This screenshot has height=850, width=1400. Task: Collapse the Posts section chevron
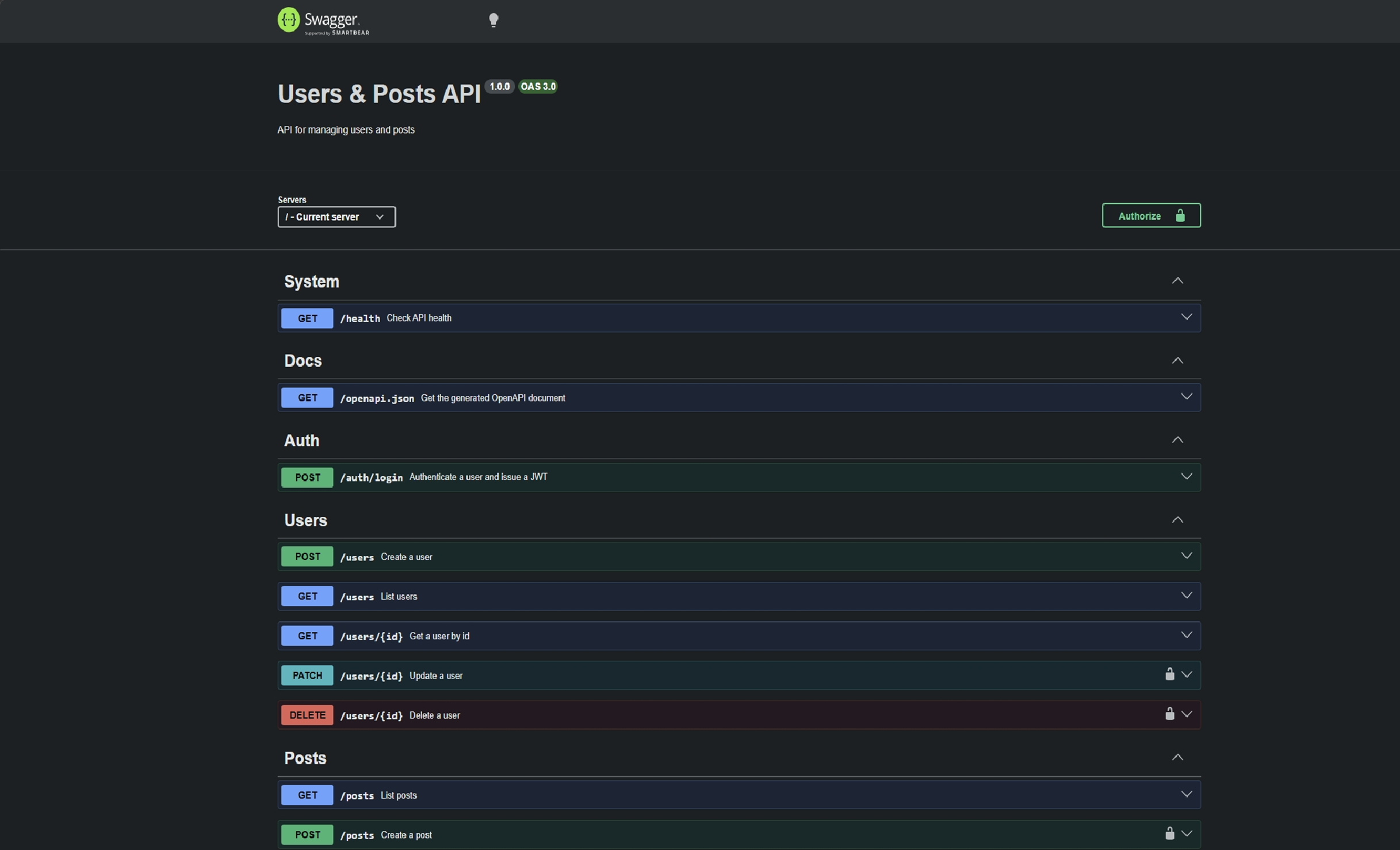(1177, 758)
